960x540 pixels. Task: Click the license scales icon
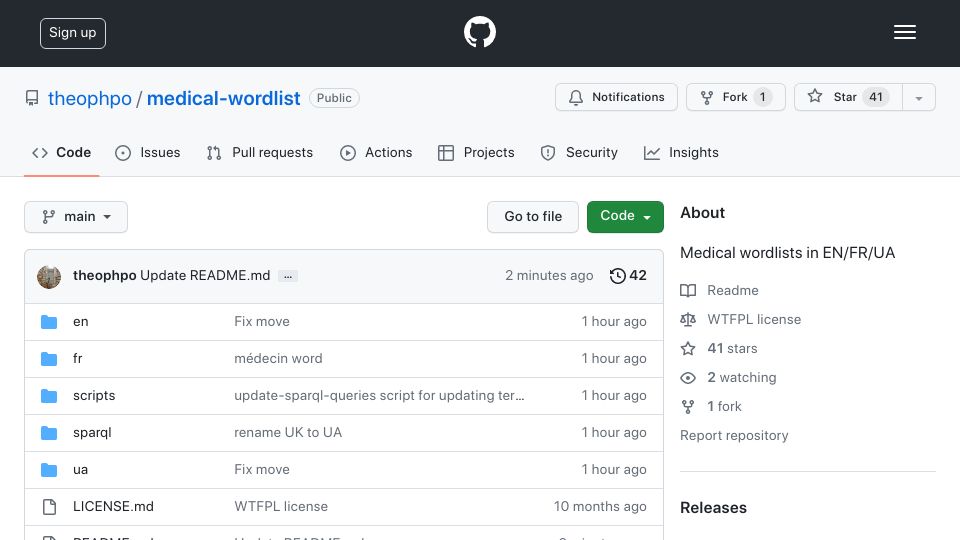[688, 320]
